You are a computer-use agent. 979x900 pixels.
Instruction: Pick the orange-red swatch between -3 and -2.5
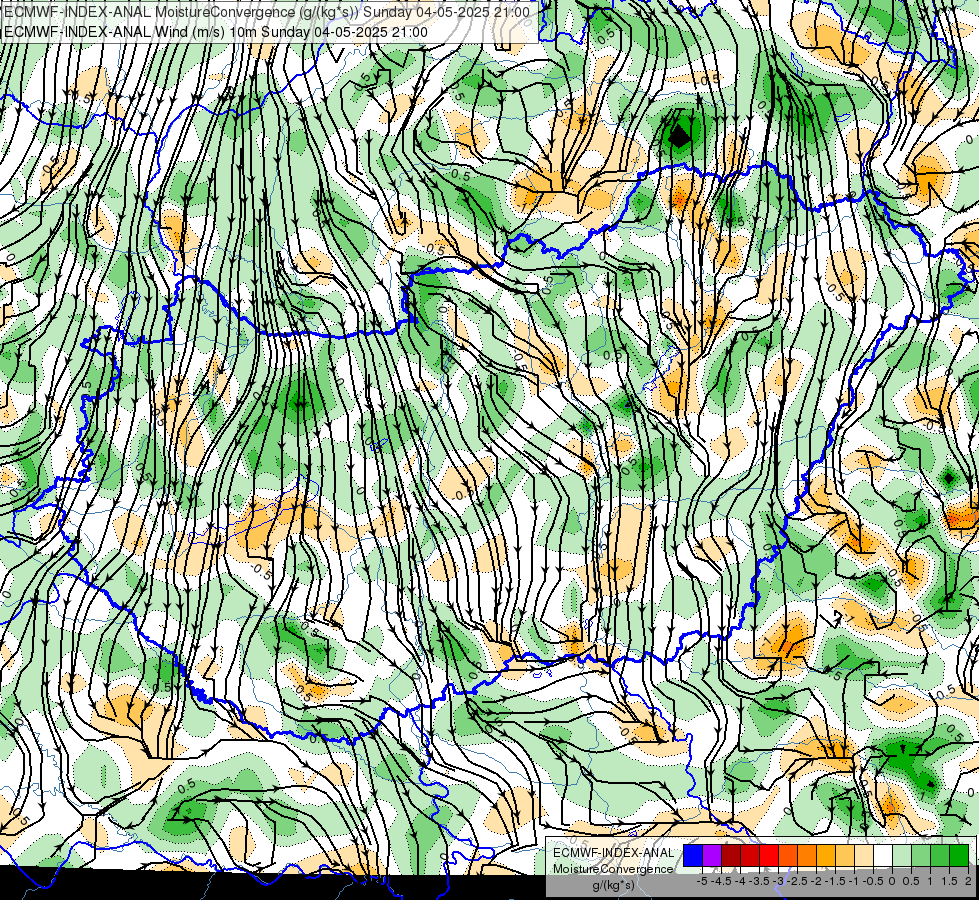coord(788,856)
